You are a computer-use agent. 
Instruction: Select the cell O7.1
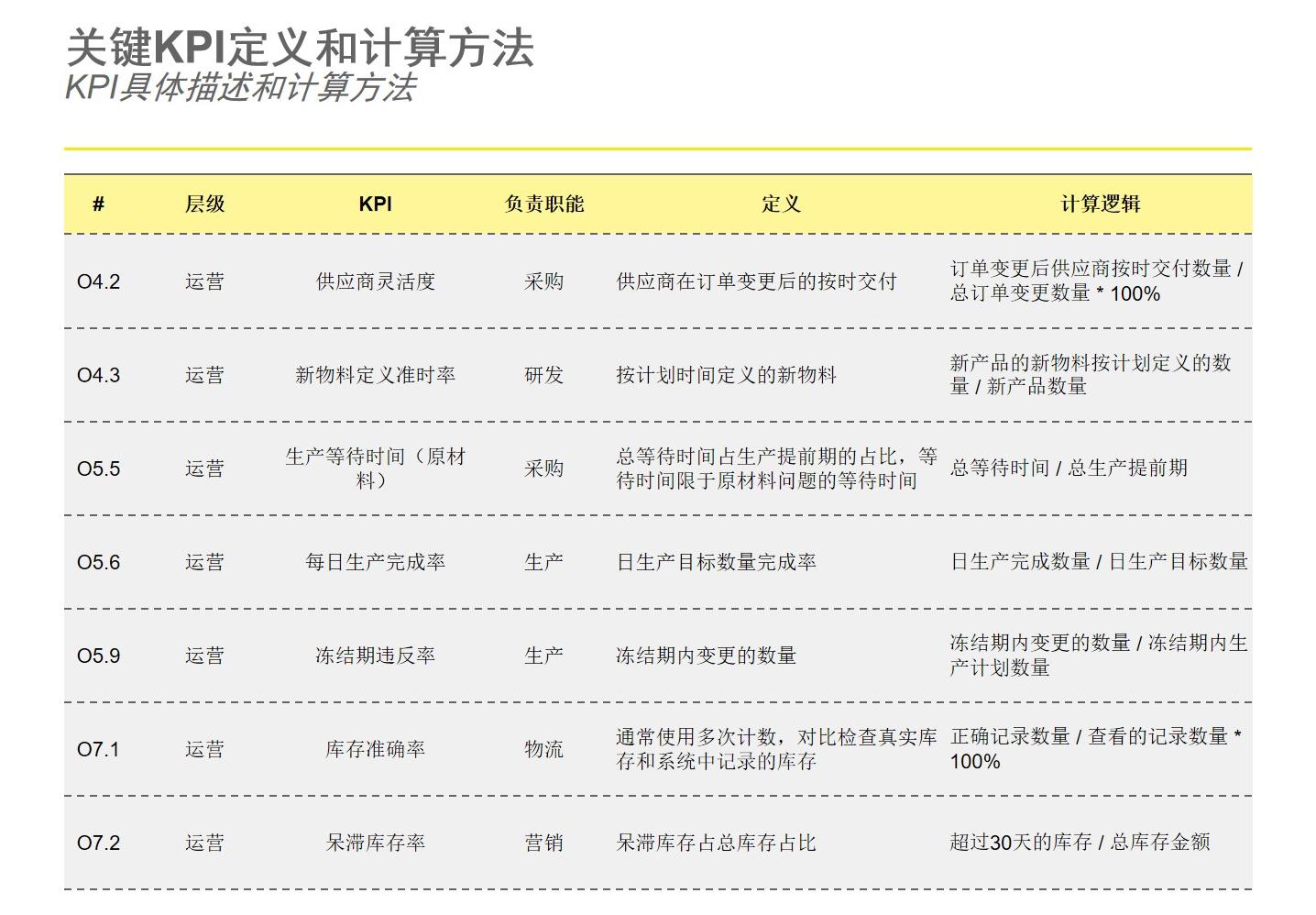[98, 749]
